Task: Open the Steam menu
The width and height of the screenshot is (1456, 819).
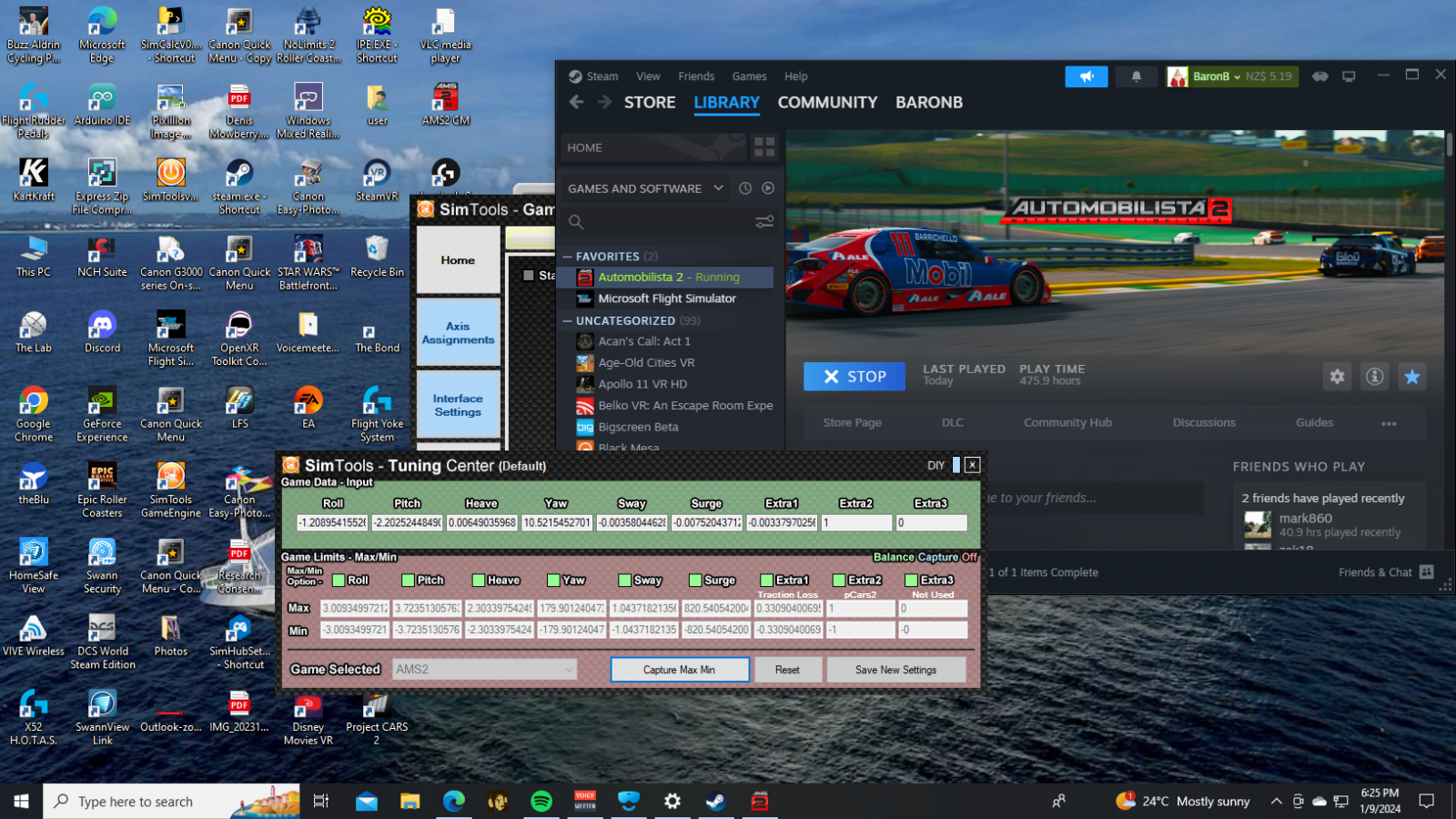Action: pos(602,76)
